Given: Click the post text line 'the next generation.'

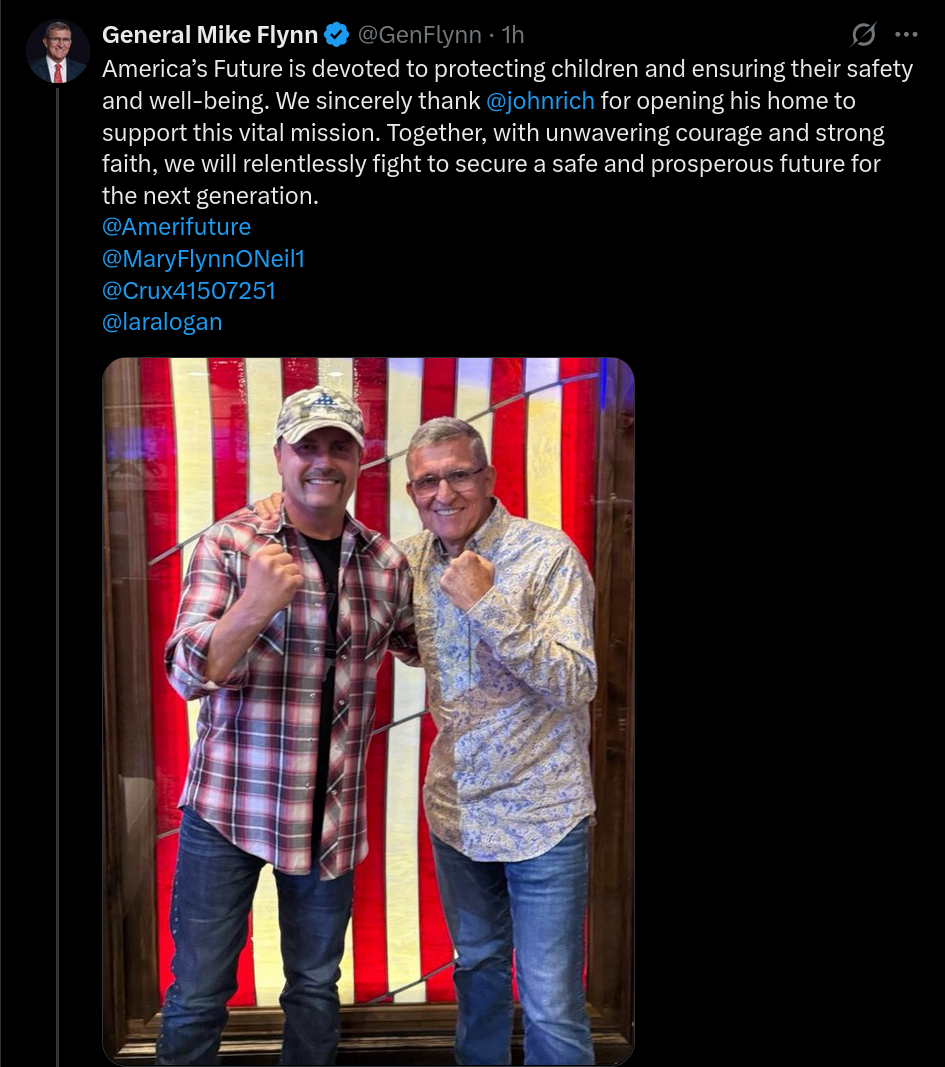Looking at the screenshot, I should [x=210, y=195].
